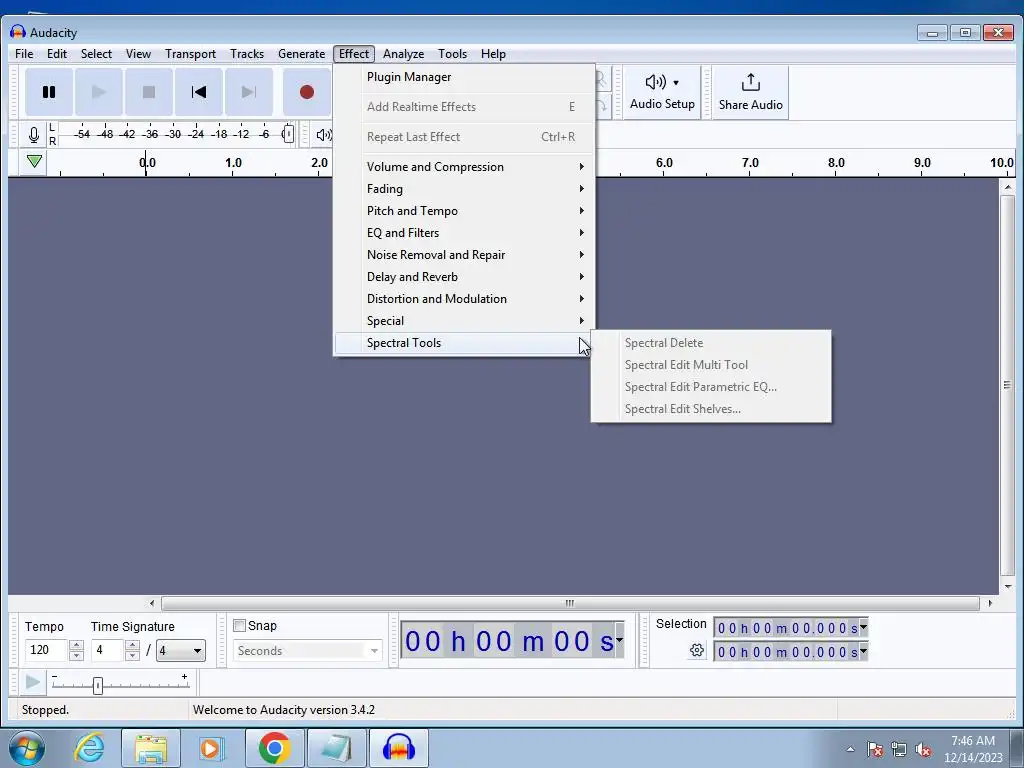The width and height of the screenshot is (1024, 768).
Task: Select Spectral Tools in the Effect menu
Action: pos(464,343)
